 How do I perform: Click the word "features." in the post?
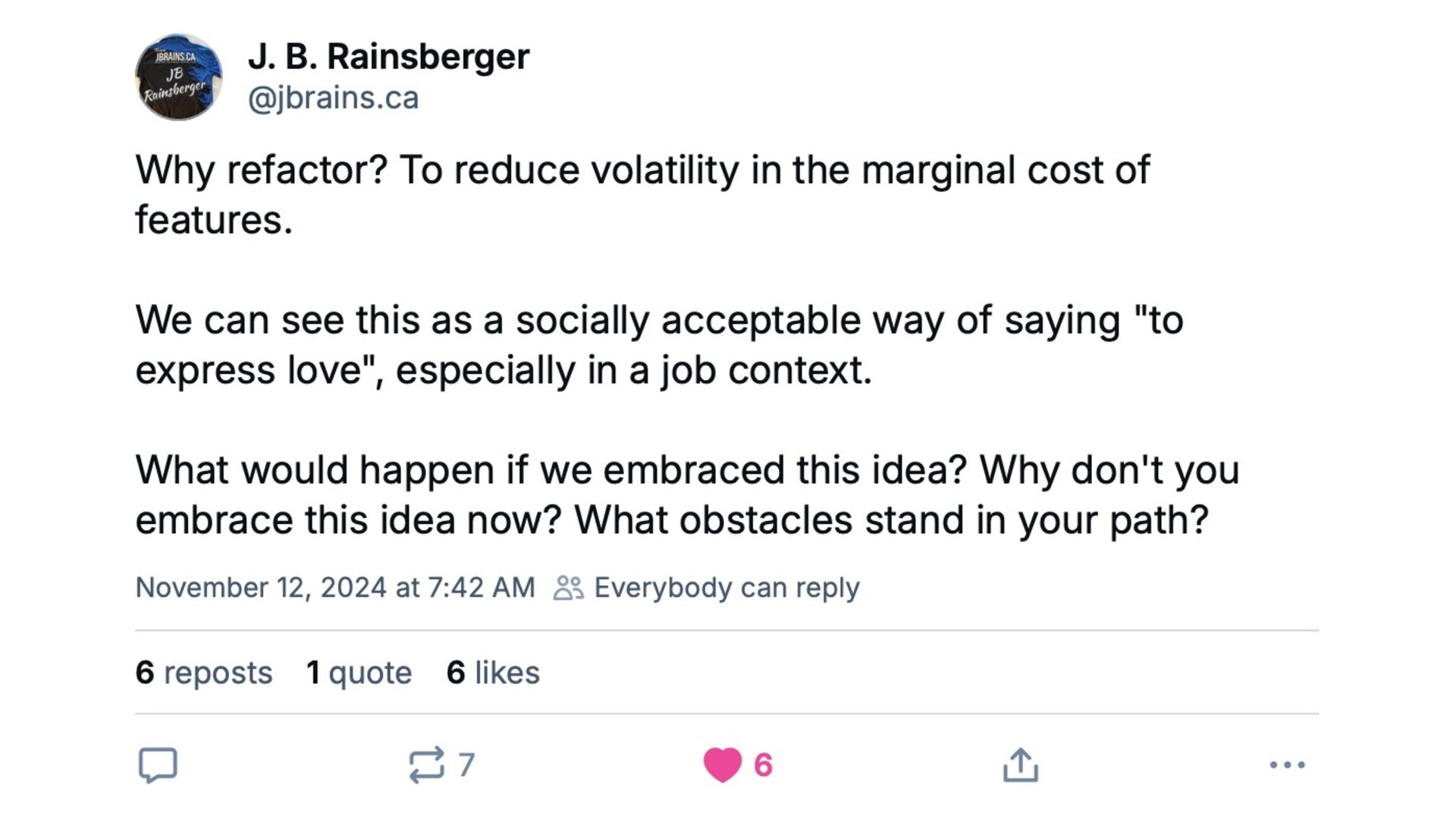(214, 220)
